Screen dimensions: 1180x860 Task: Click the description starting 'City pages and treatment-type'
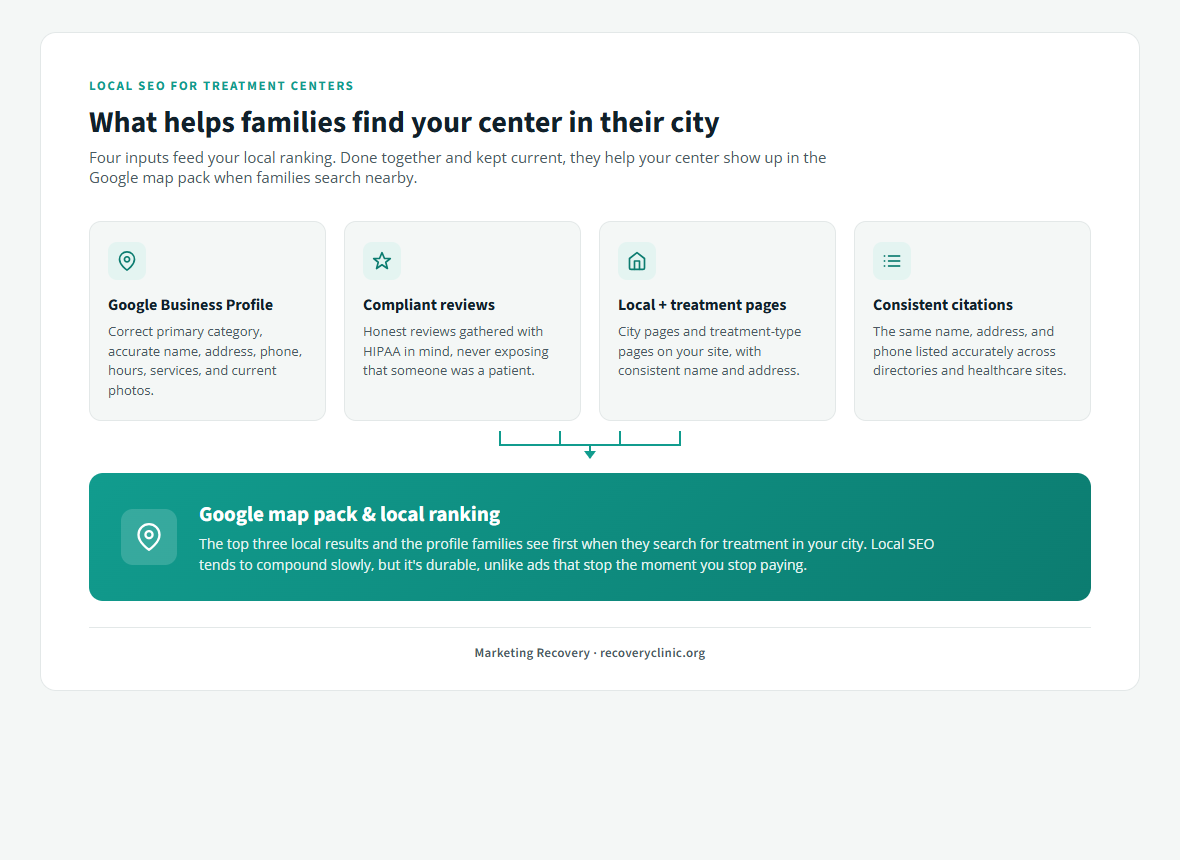tap(710, 351)
